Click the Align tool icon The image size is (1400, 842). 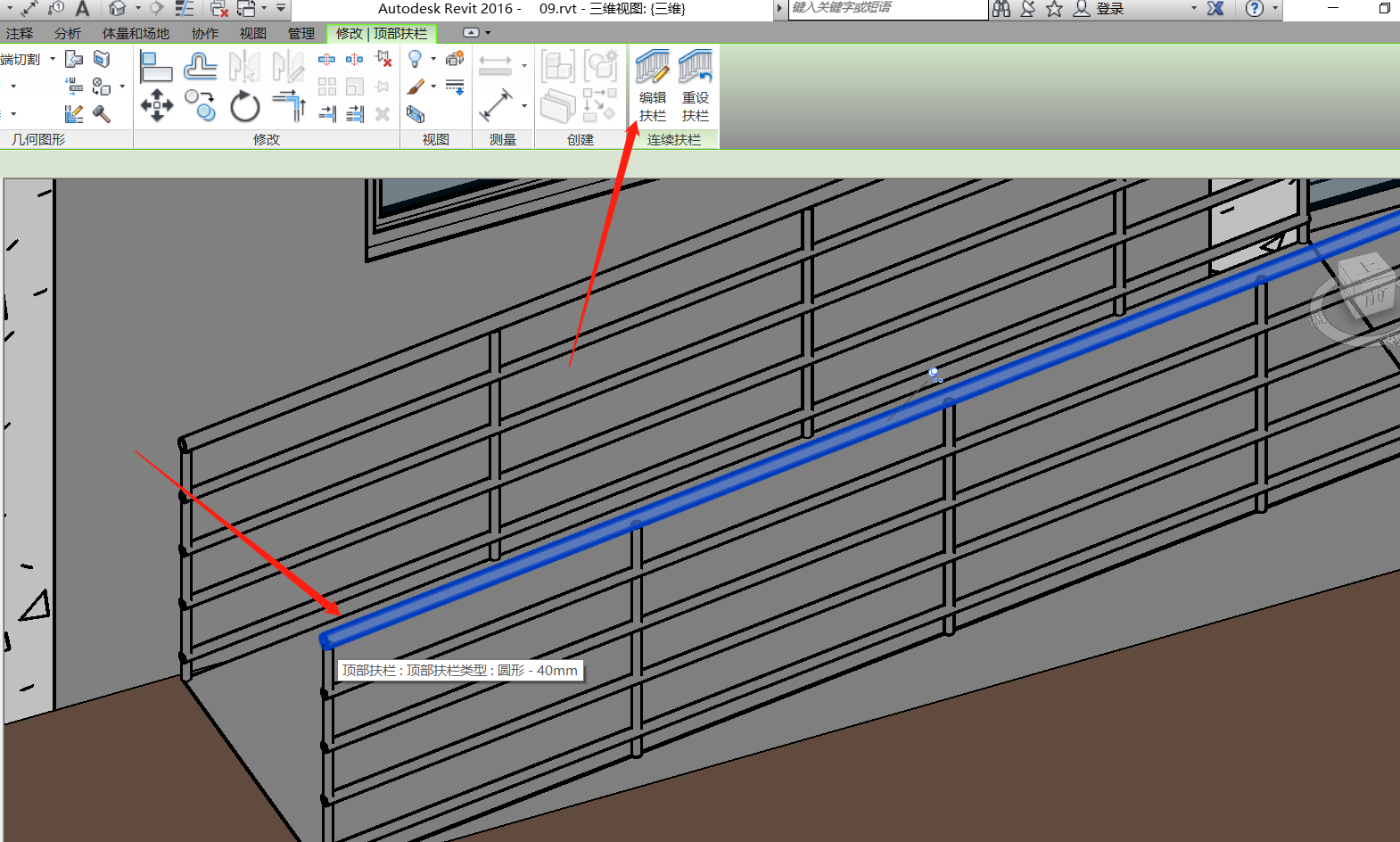[156, 67]
